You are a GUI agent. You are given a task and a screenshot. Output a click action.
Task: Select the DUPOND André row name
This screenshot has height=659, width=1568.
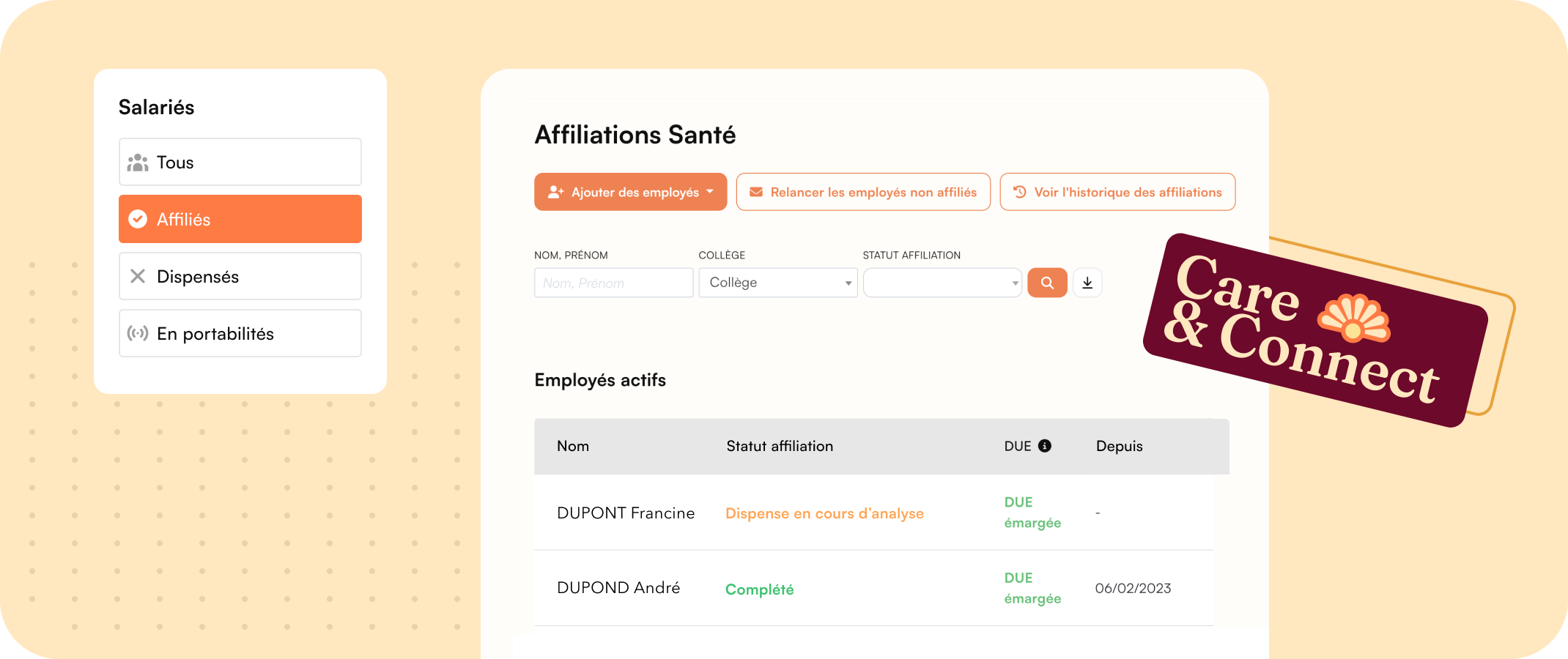(x=618, y=588)
